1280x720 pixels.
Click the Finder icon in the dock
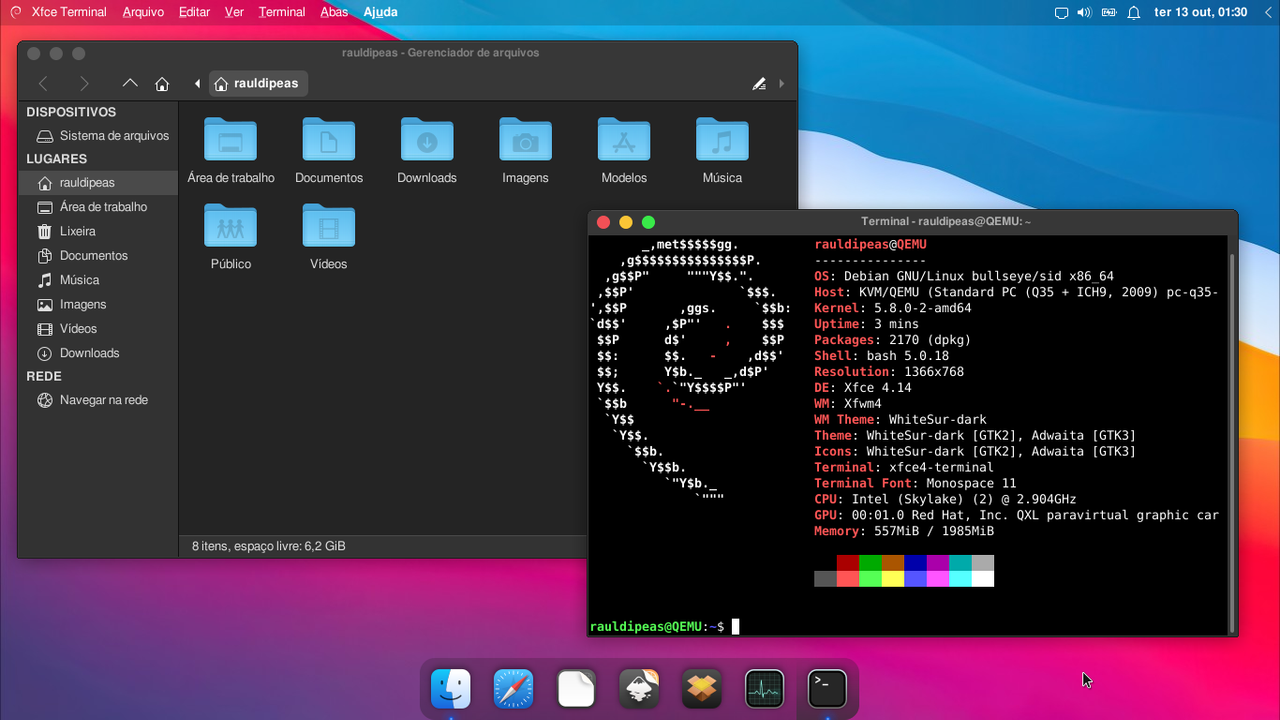(450, 689)
